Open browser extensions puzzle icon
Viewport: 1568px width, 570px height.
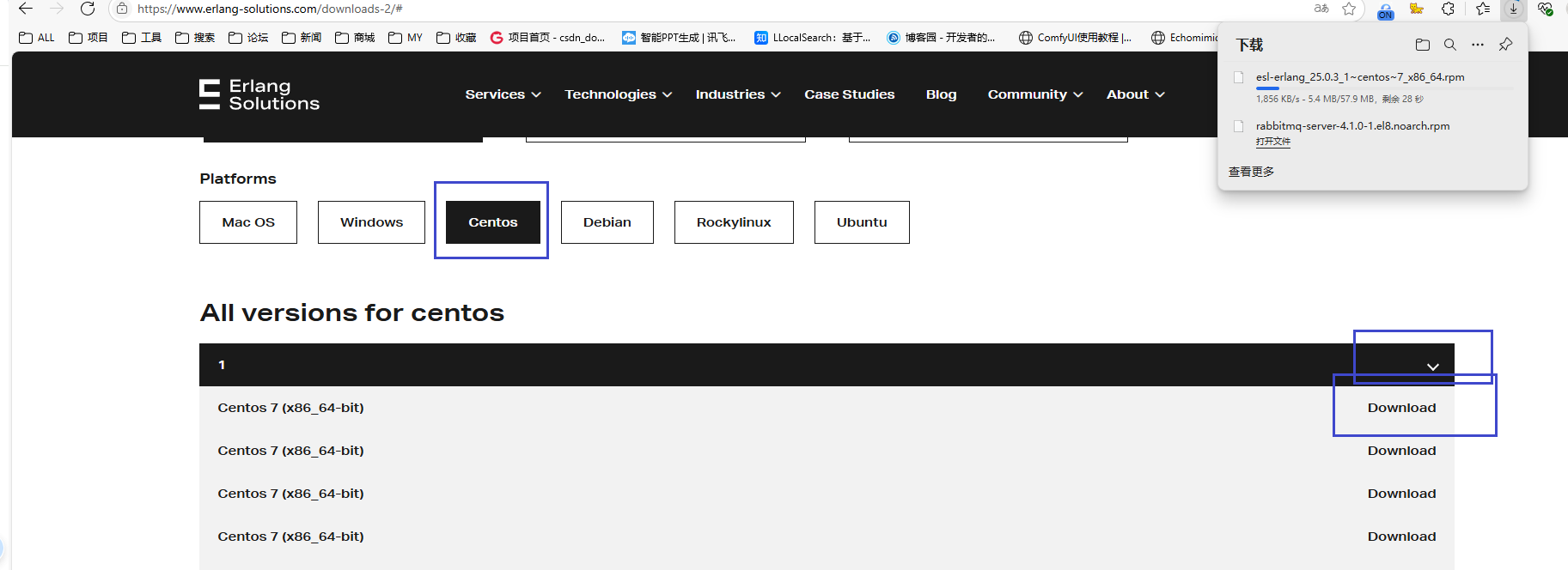click(x=1449, y=9)
